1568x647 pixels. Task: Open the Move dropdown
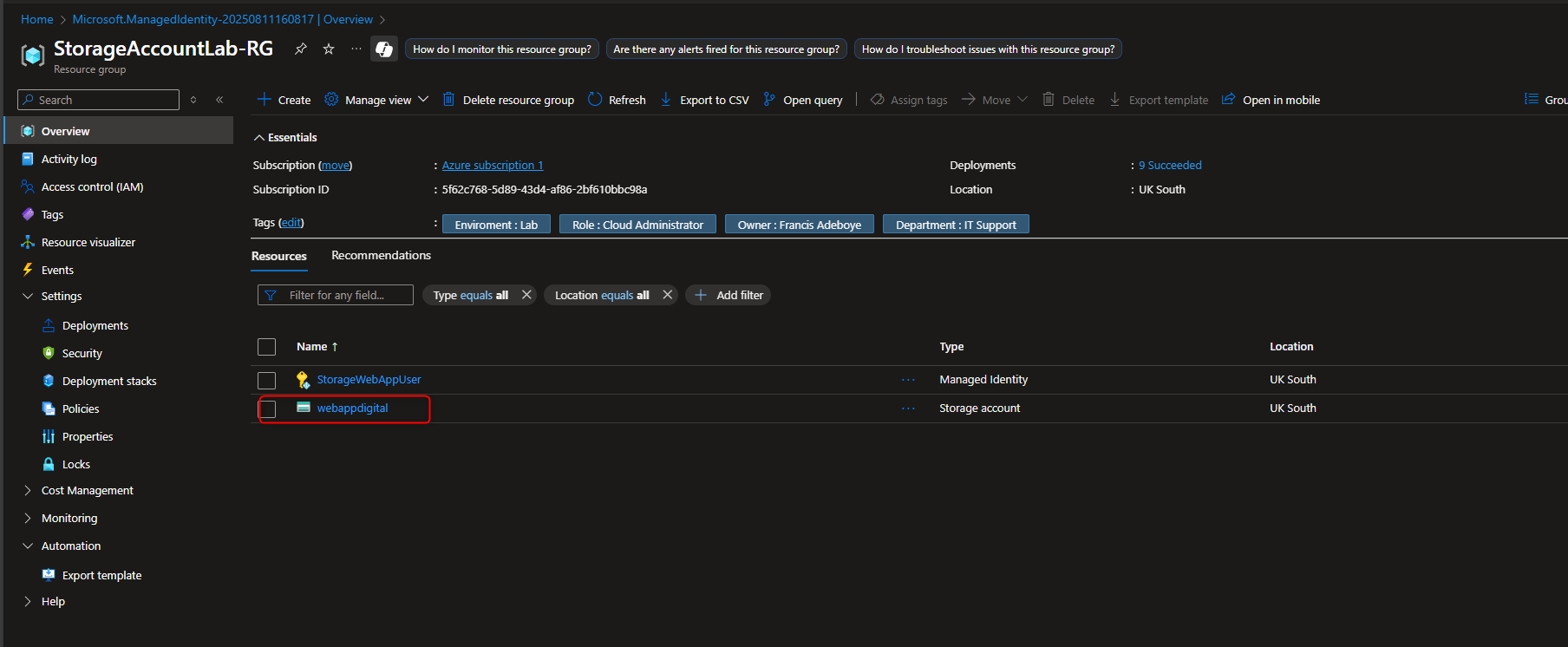click(995, 100)
